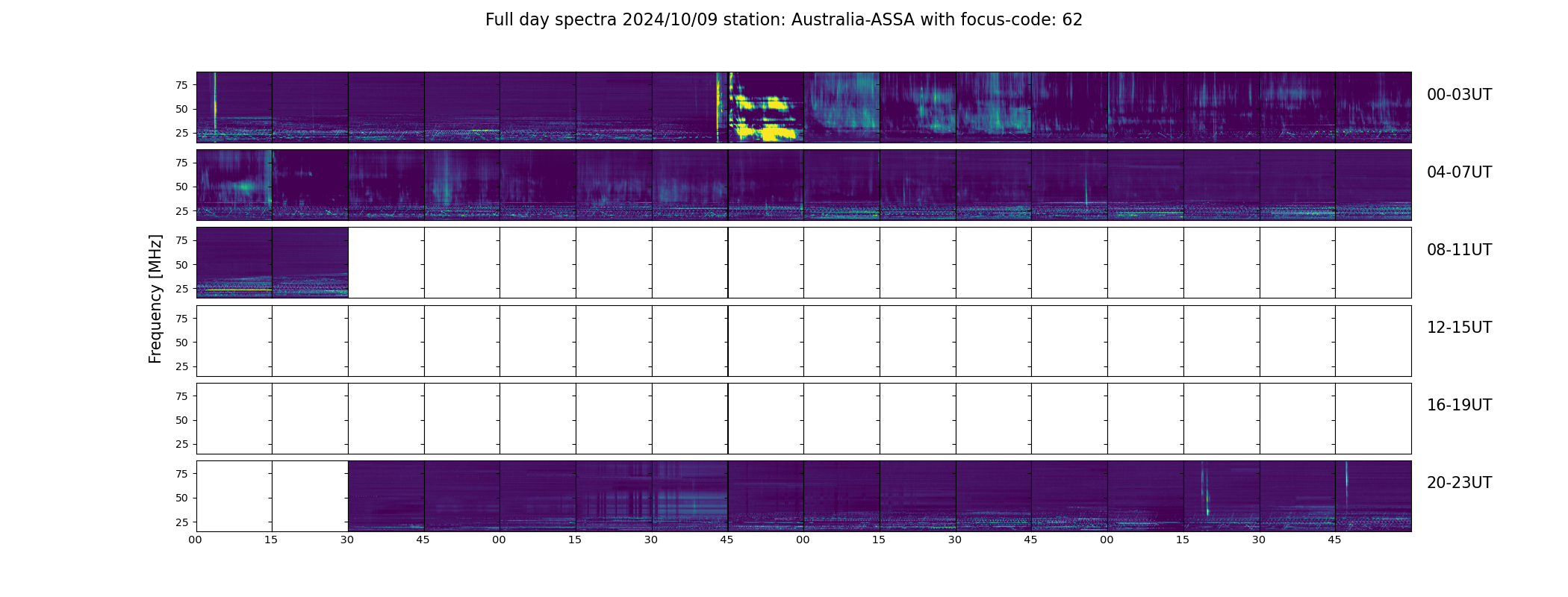1568x597 pixels.
Task: Click the '25' tick of the 00-03UT row
Action: 181,133
